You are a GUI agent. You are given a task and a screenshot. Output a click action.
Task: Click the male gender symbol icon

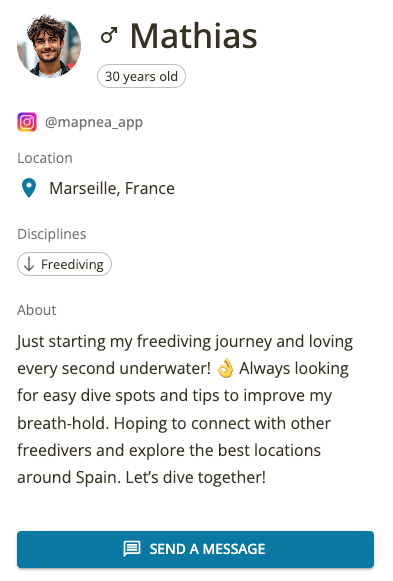tap(109, 36)
